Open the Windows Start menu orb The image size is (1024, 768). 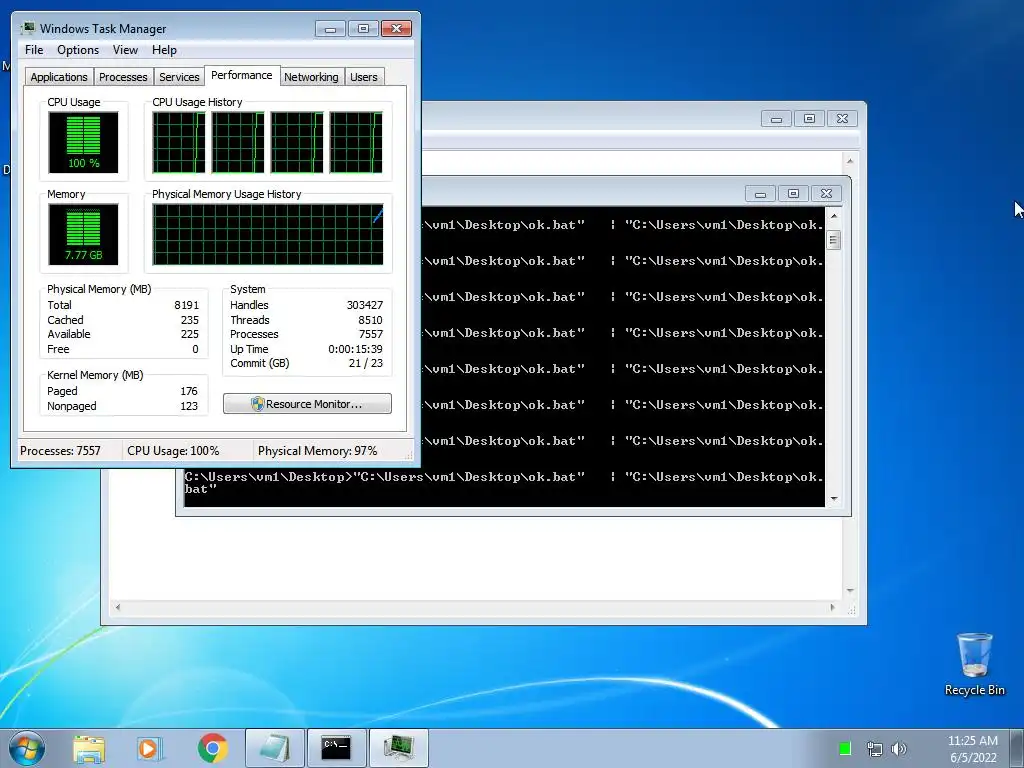27,748
